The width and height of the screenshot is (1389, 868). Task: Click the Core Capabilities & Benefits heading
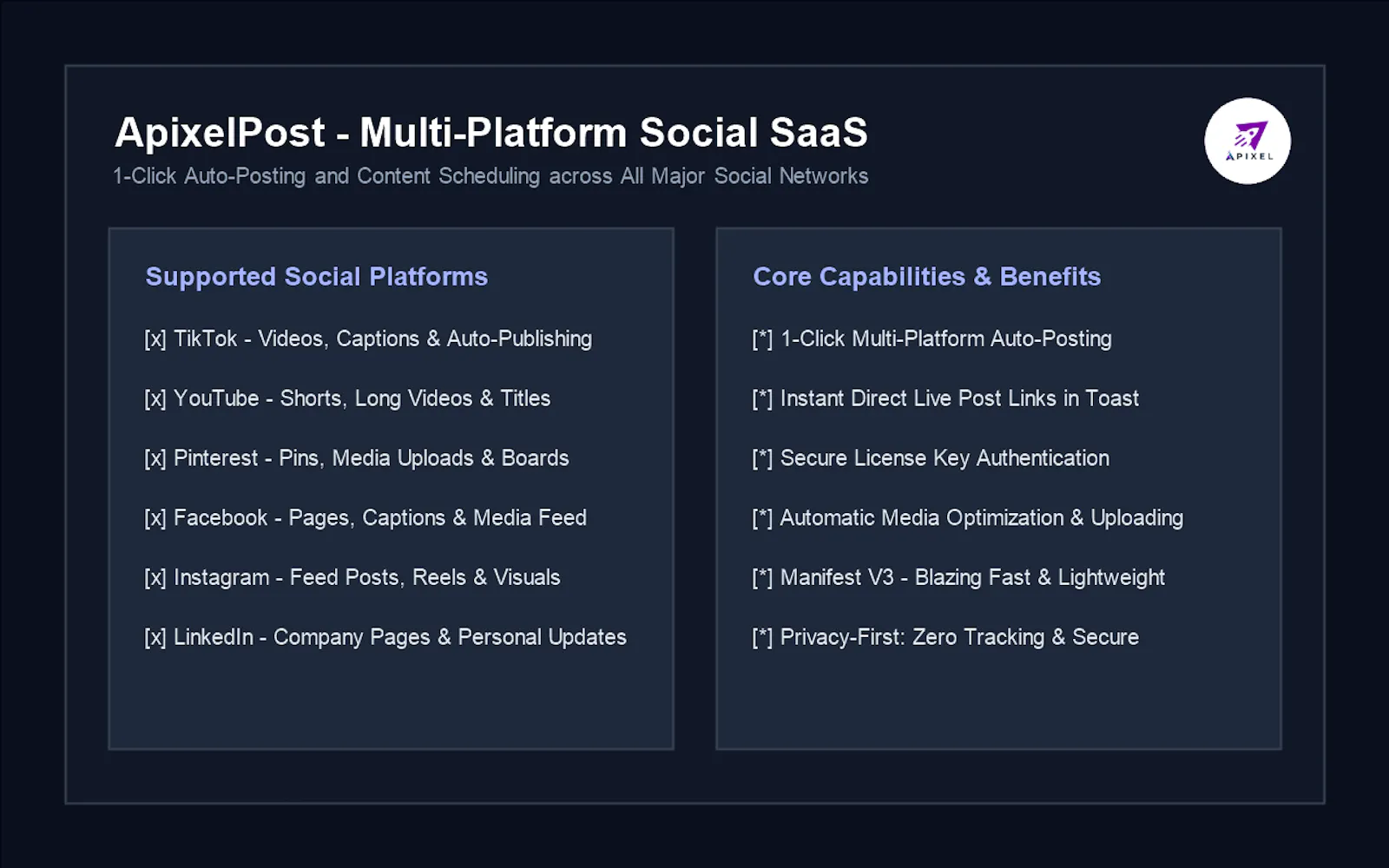(x=927, y=276)
